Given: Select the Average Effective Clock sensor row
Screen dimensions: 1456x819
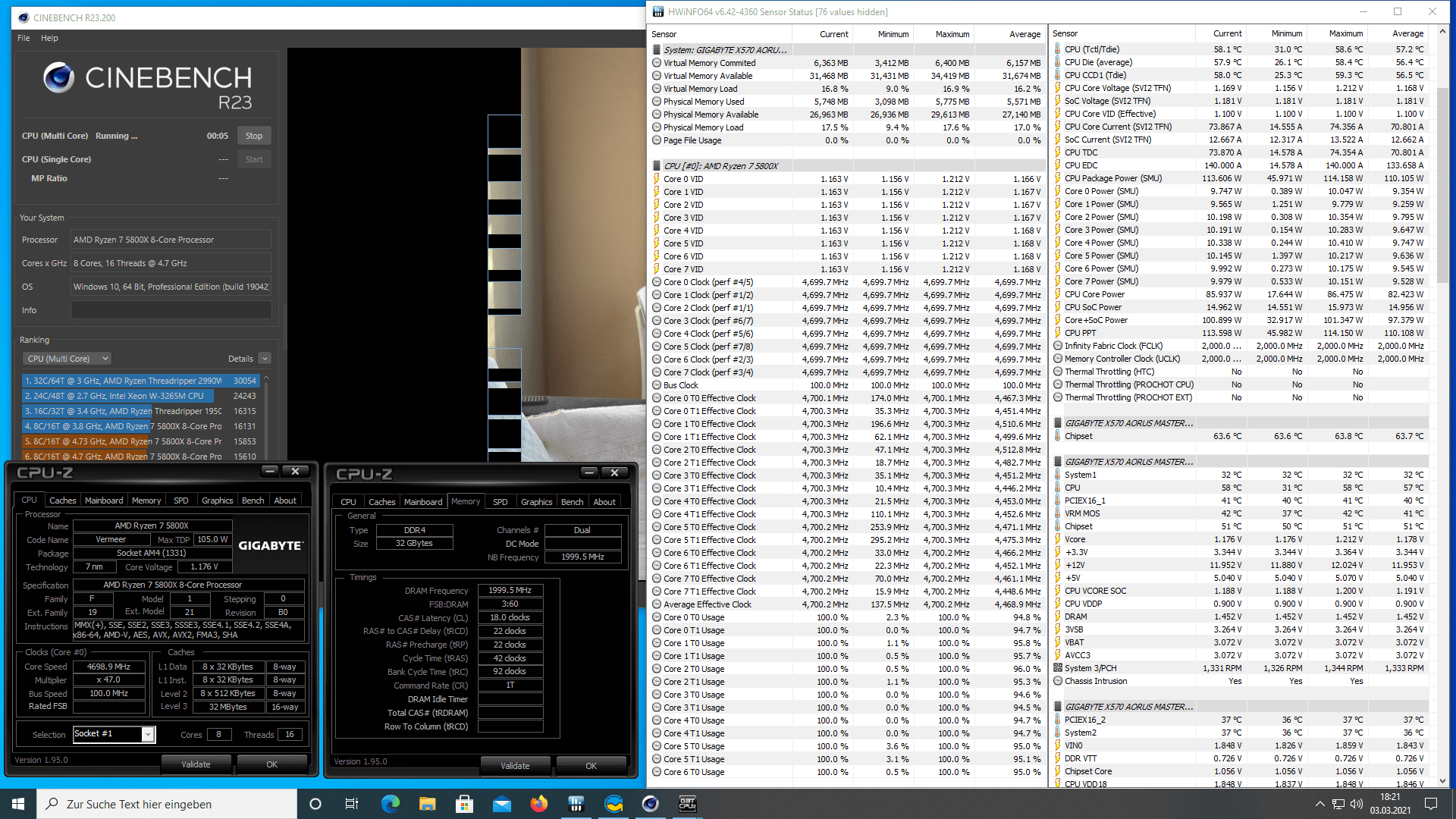Looking at the screenshot, I should (x=846, y=604).
